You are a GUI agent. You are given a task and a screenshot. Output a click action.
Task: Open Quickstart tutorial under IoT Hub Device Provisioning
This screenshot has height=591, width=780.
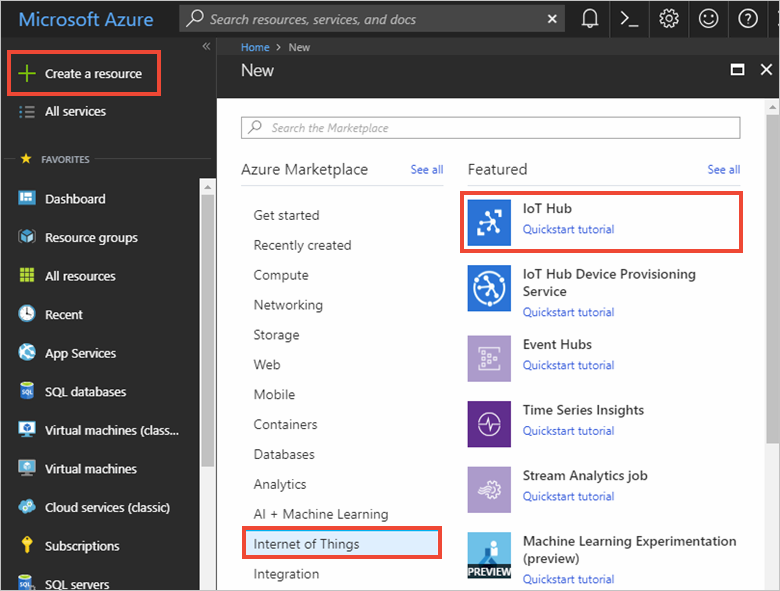pos(568,312)
